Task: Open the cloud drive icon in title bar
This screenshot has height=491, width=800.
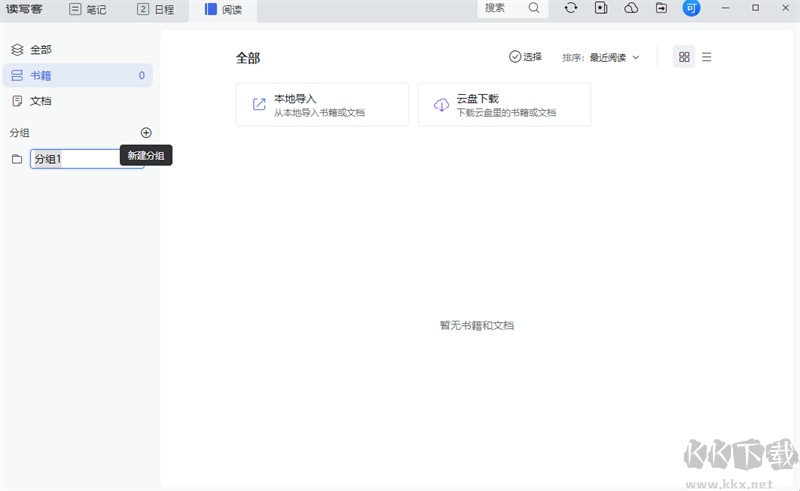Action: [631, 8]
